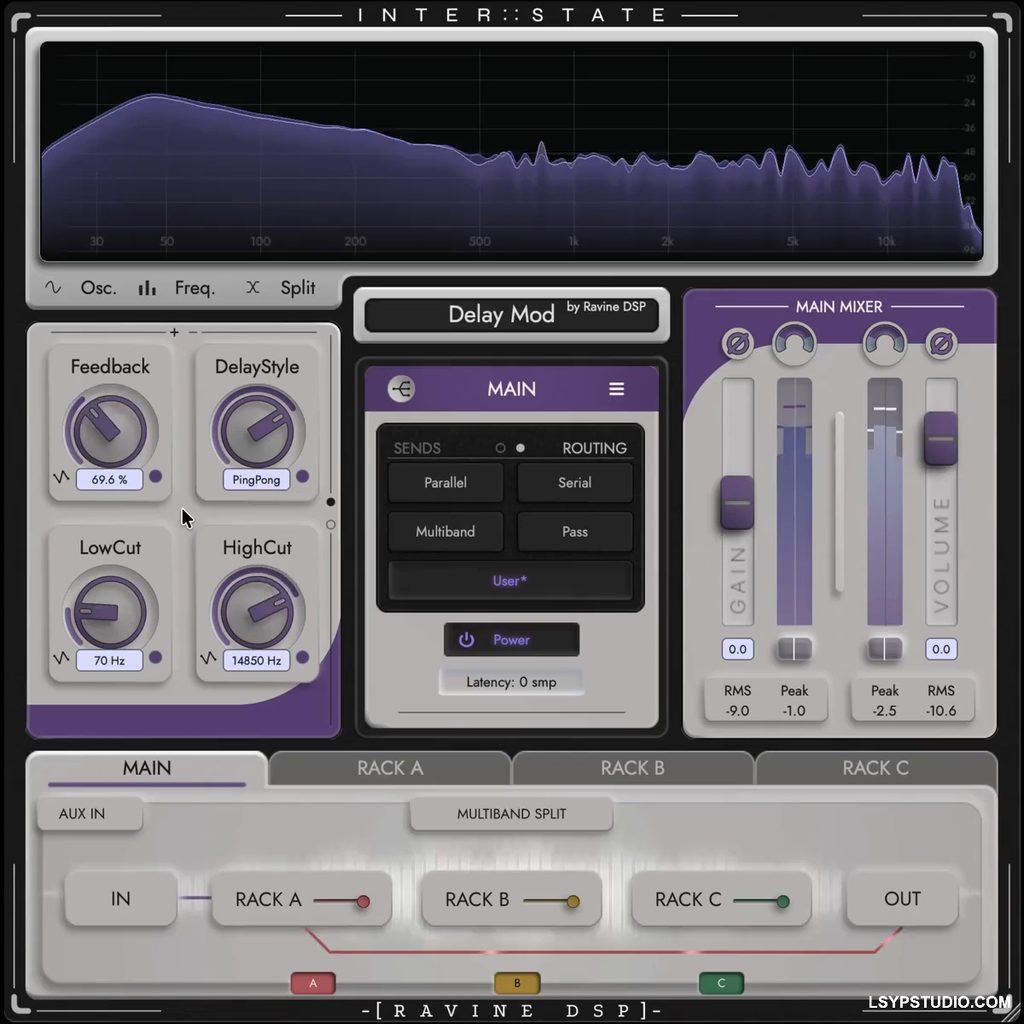Click the RACK A node in chain
Screen dimensions: 1024x1024
click(x=302, y=899)
